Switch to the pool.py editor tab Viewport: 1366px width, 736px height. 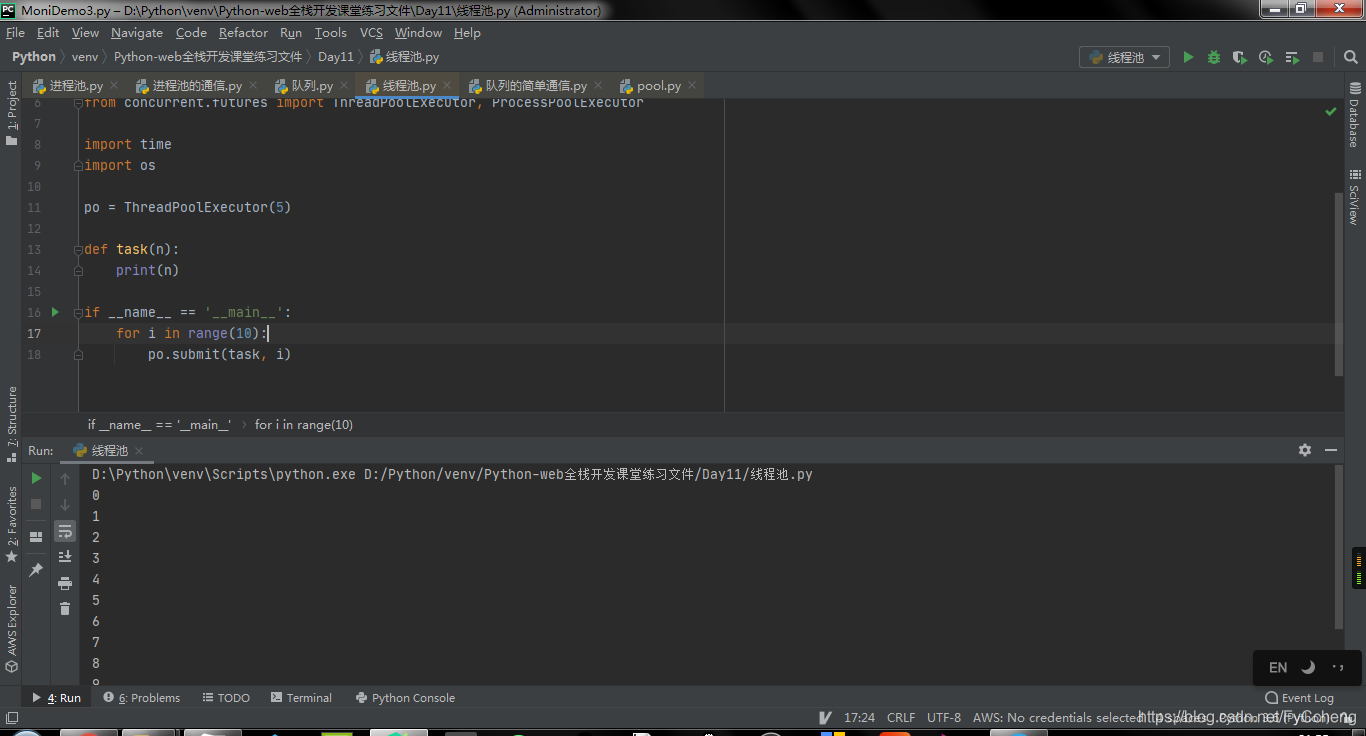click(658, 86)
